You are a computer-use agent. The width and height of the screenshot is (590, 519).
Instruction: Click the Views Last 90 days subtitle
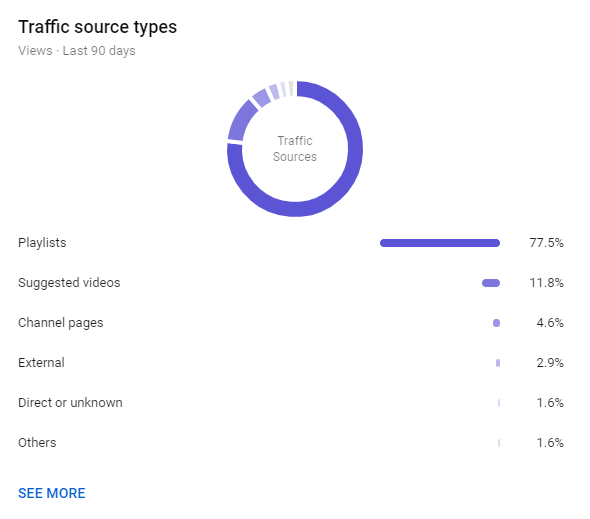[77, 51]
